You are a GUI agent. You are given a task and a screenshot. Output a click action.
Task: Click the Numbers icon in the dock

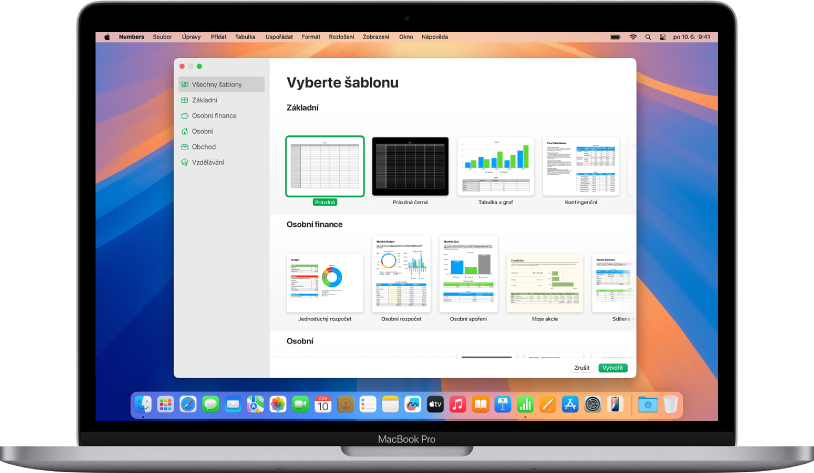point(525,404)
